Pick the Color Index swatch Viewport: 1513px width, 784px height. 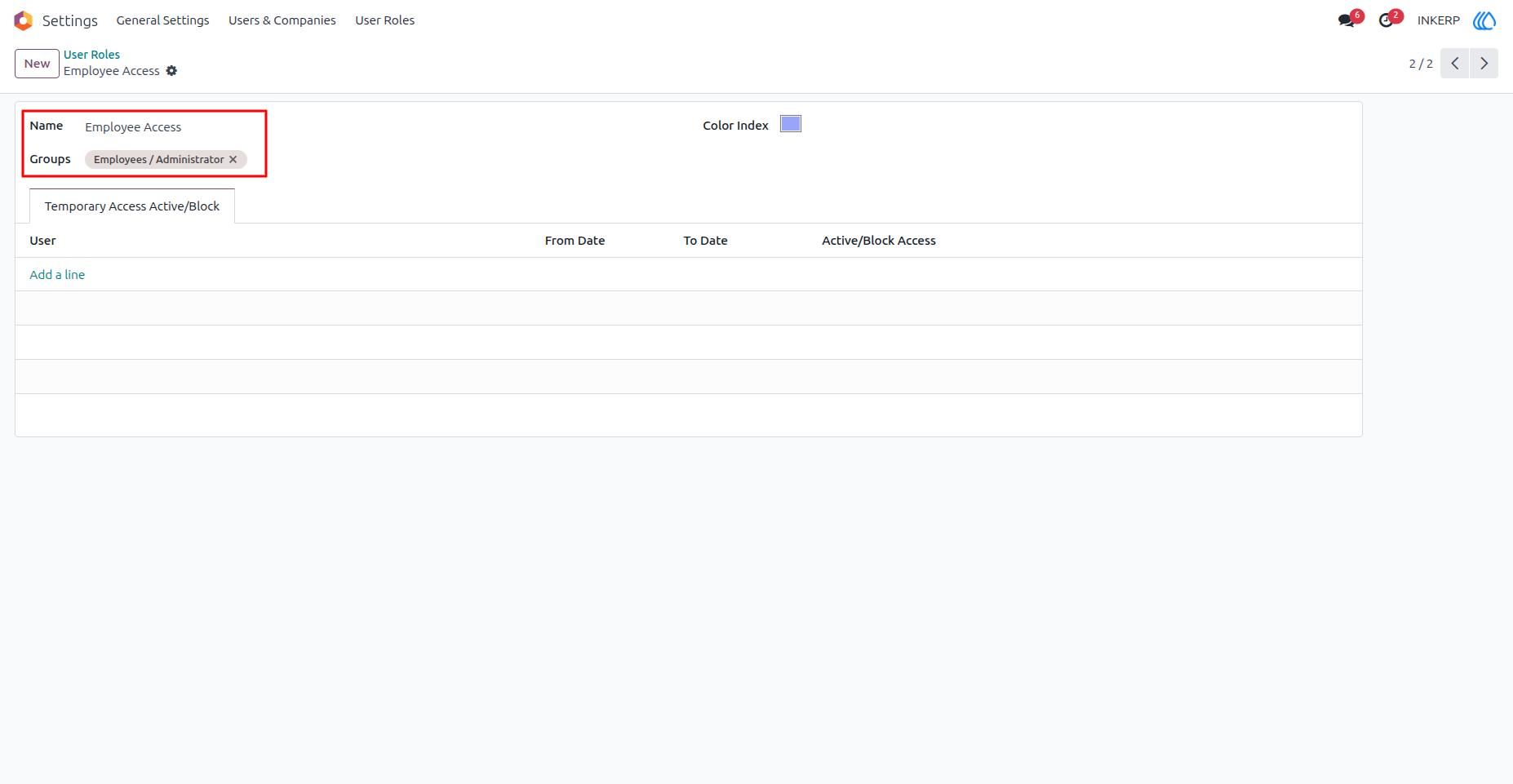click(791, 124)
